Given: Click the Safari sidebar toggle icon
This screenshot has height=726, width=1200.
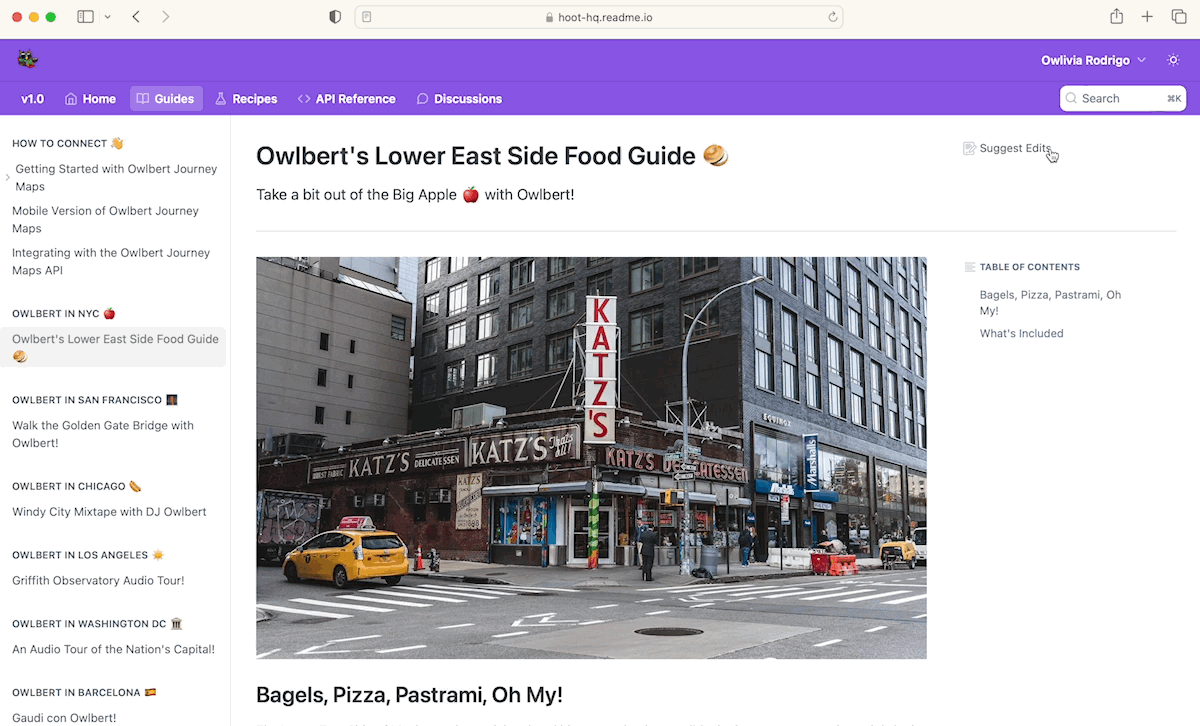Looking at the screenshot, I should pyautogui.click(x=85, y=17).
